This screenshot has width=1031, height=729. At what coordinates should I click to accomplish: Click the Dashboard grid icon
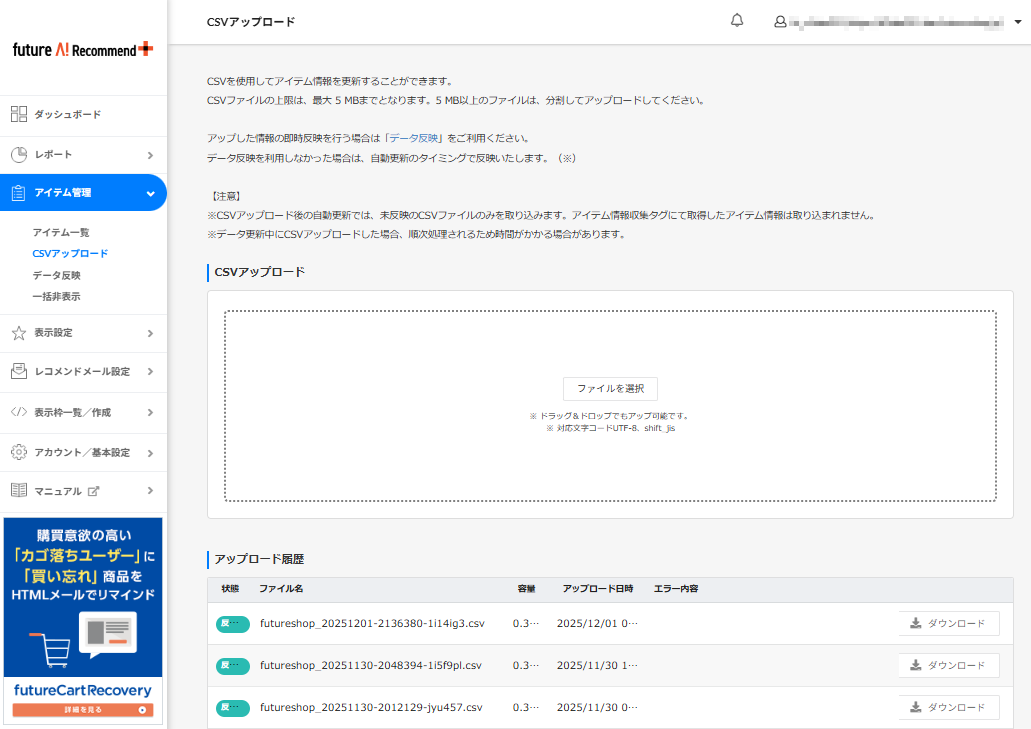(18, 114)
